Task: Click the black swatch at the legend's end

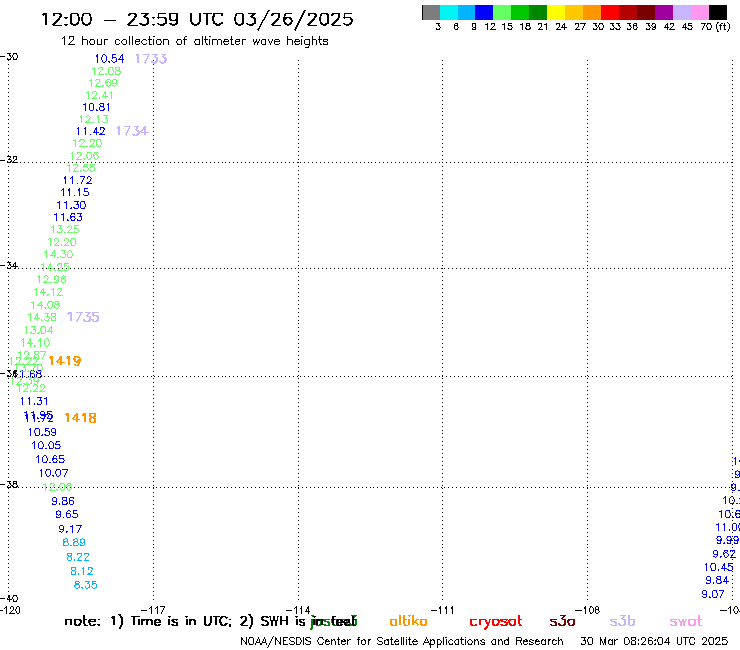Action: [x=718, y=12]
